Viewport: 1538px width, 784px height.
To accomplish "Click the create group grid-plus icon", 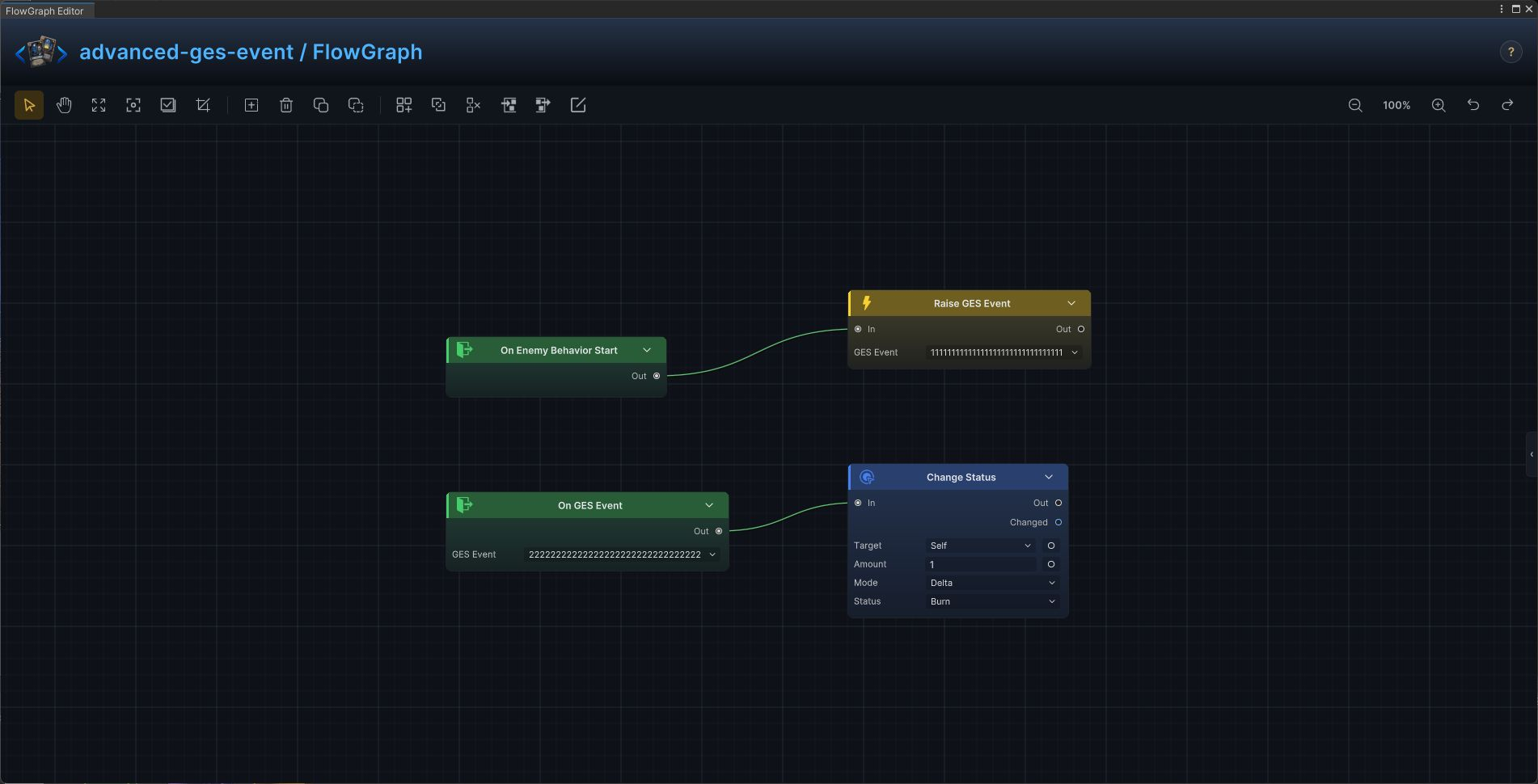I will [x=404, y=105].
